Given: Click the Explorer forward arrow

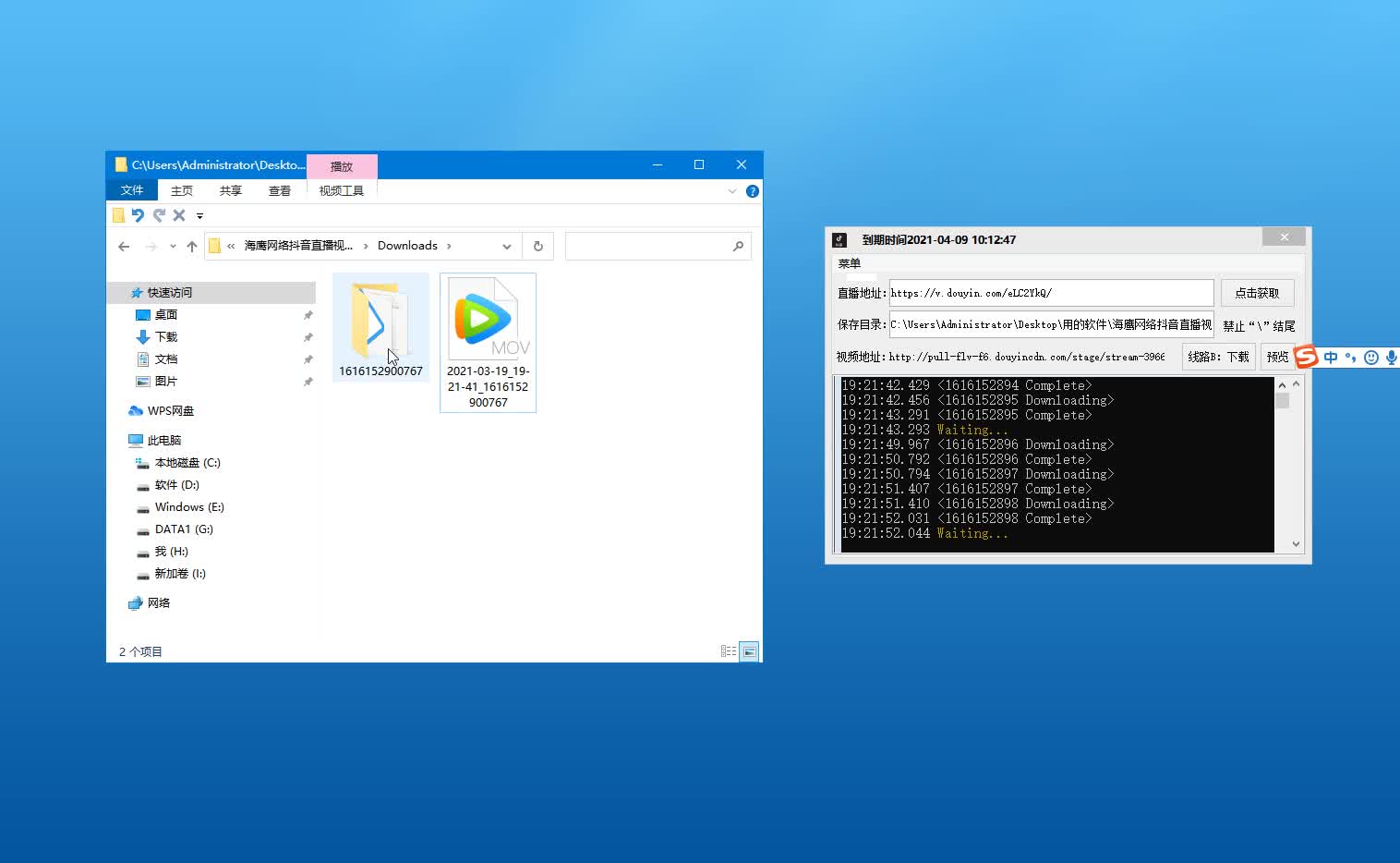Looking at the screenshot, I should 151,246.
